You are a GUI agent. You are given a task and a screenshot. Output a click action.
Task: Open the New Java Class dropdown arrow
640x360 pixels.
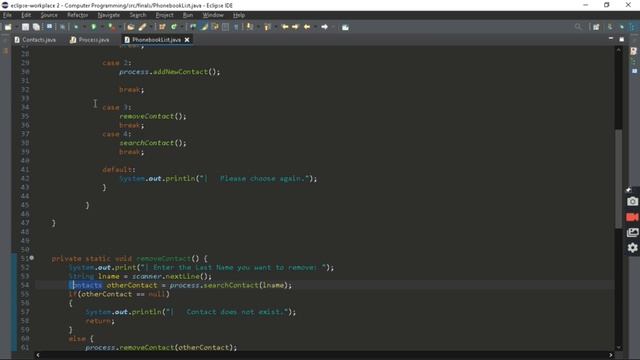[181, 27]
